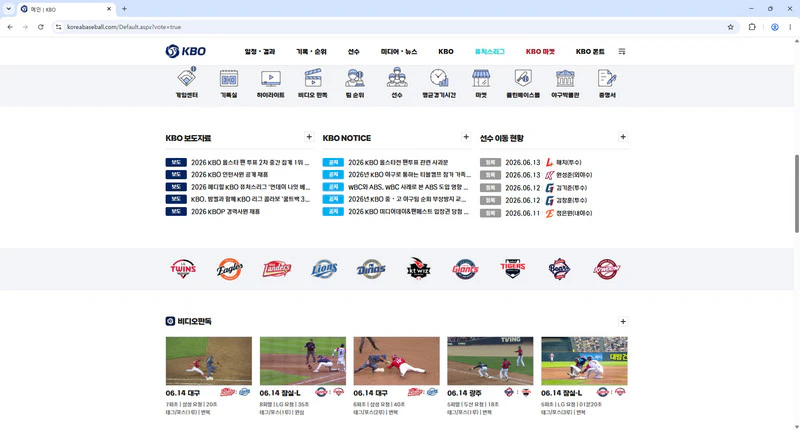Select the Lotte Giants team logo
800x430 pixels.
click(465, 269)
